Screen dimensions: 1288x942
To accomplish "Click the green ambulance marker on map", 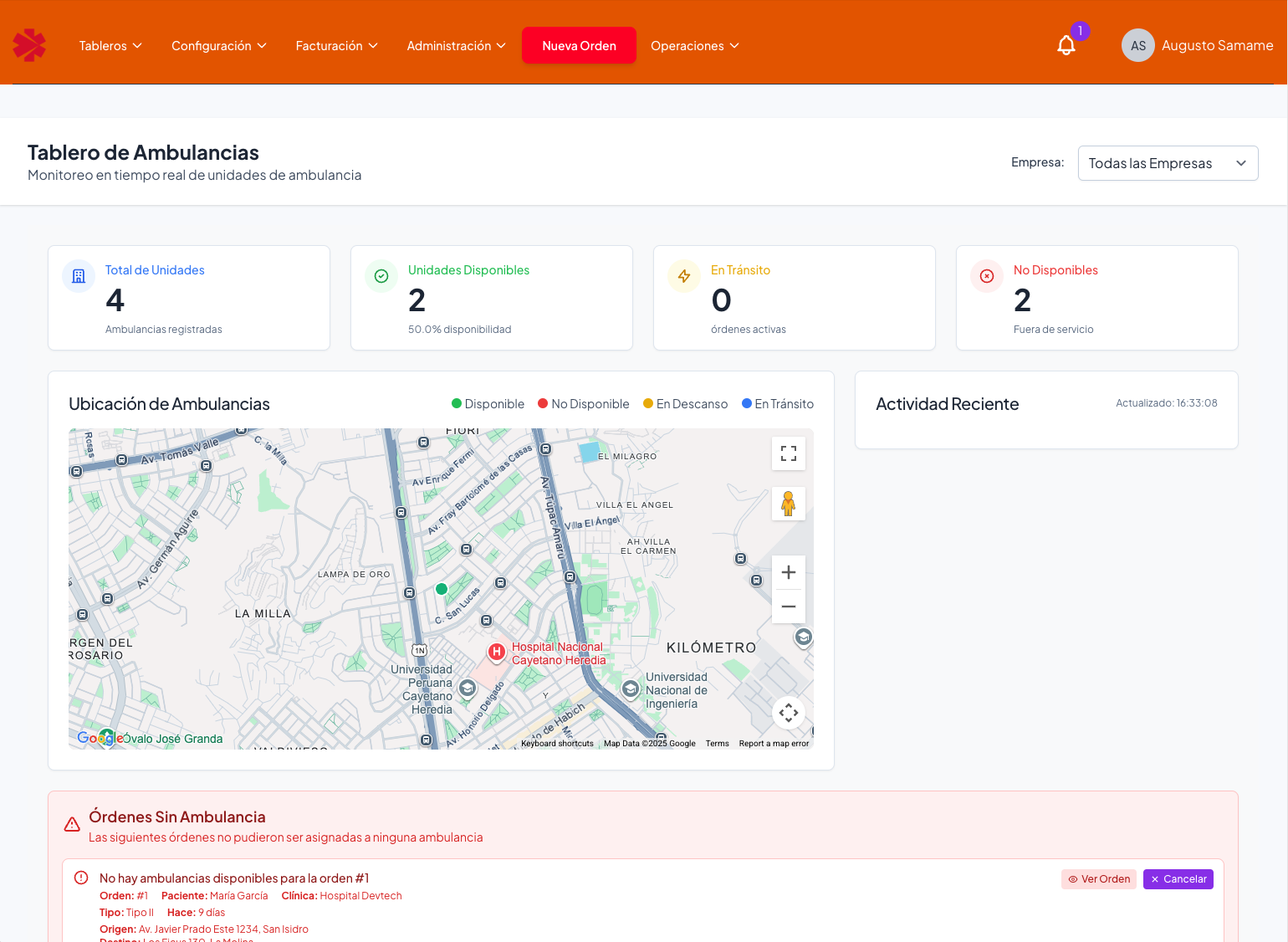I will (442, 589).
